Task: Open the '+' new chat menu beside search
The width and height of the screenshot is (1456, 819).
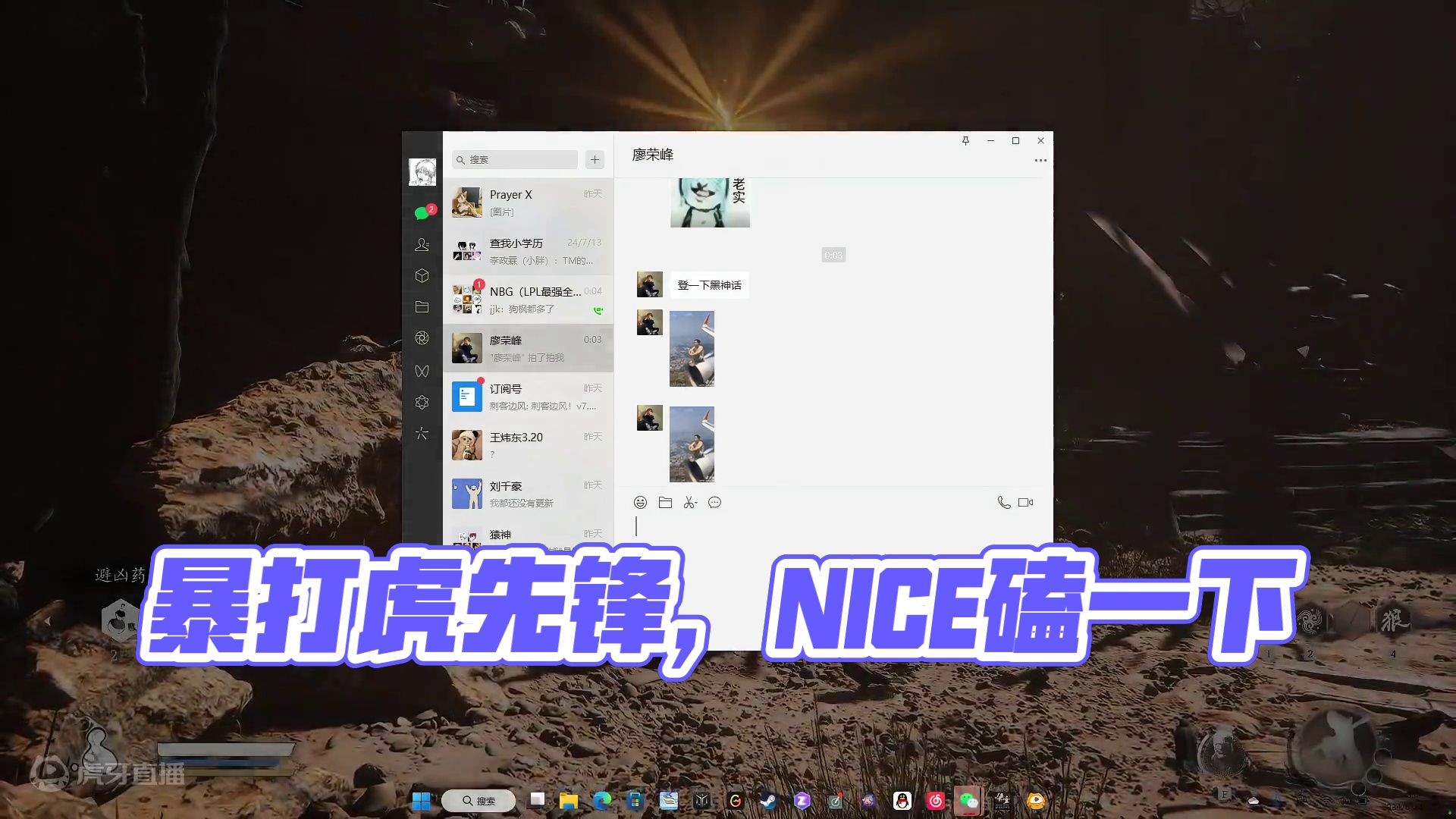Action: coord(595,159)
